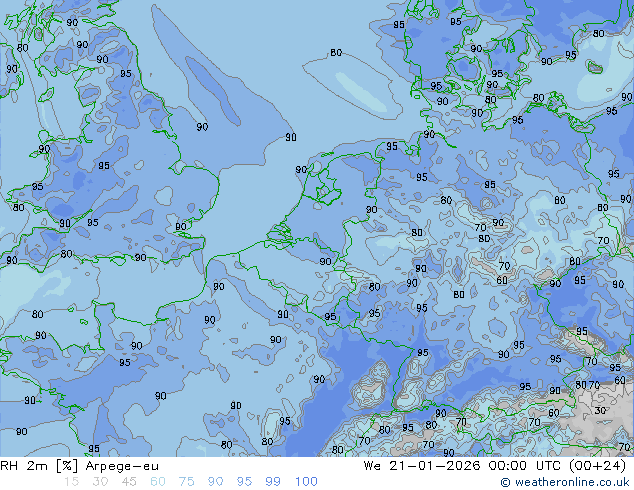634x490 pixels.
Task: Select legend value 60 in the color scale
Action: pyautogui.click(x=158, y=482)
